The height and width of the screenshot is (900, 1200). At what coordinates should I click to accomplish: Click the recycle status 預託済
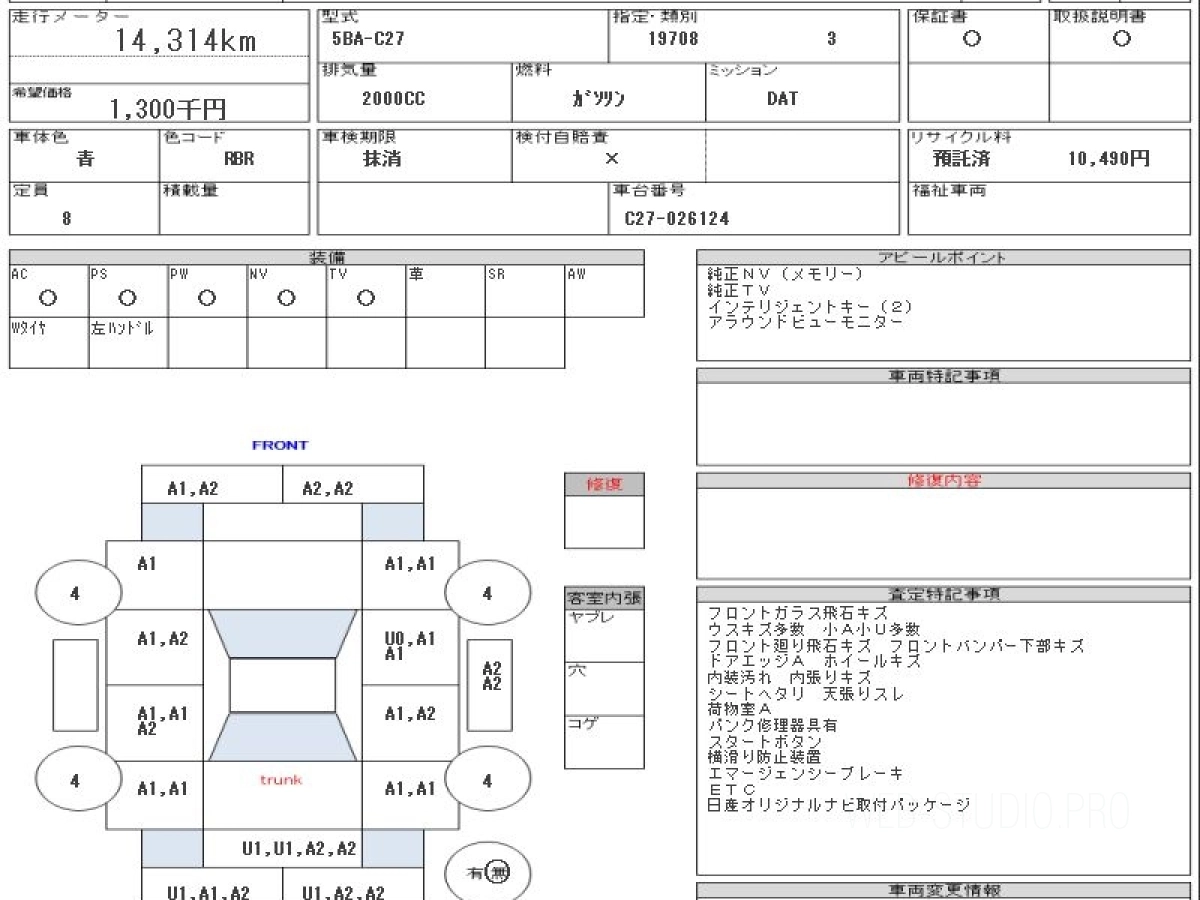(x=961, y=159)
